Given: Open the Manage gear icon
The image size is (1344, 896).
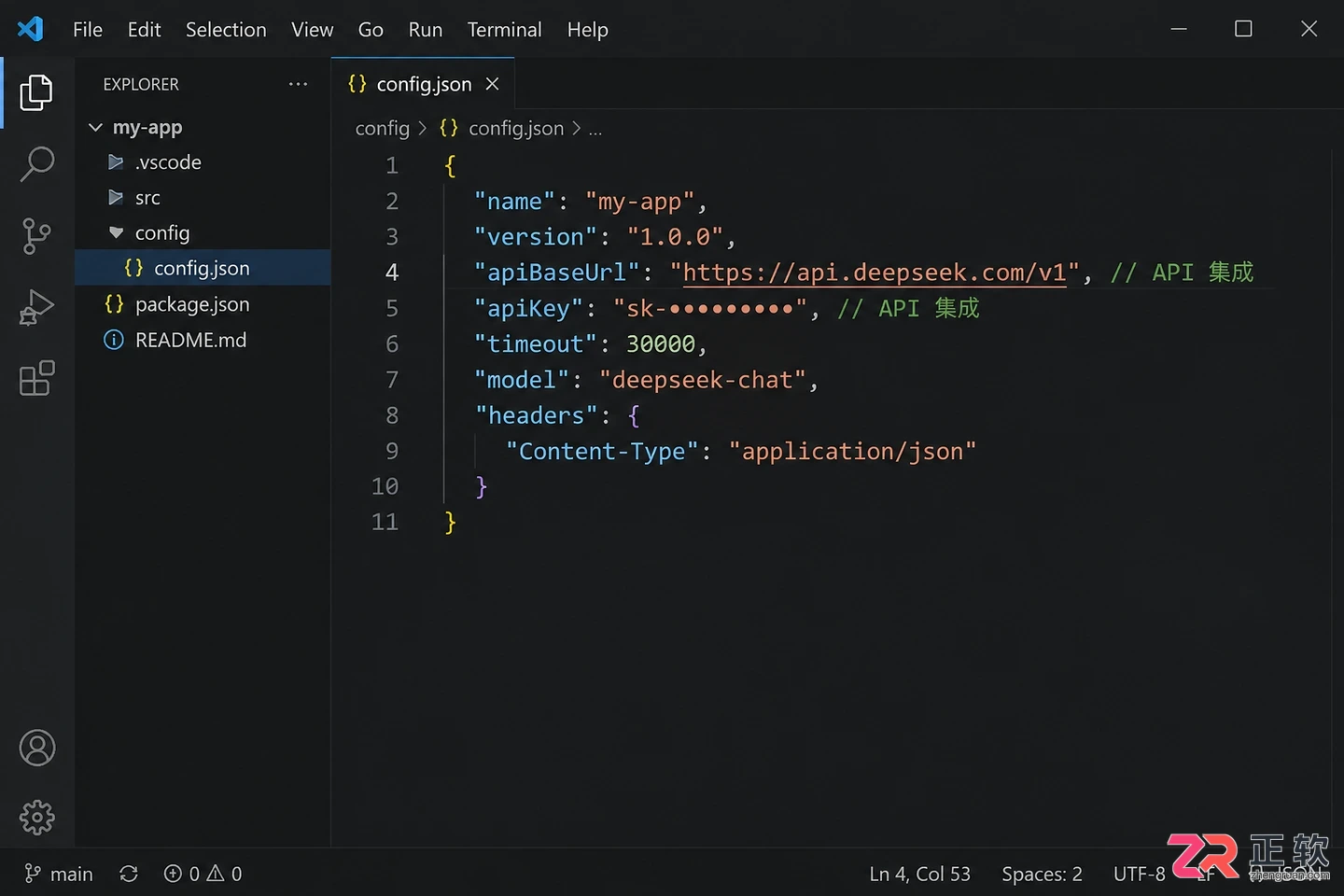Looking at the screenshot, I should click(37, 818).
